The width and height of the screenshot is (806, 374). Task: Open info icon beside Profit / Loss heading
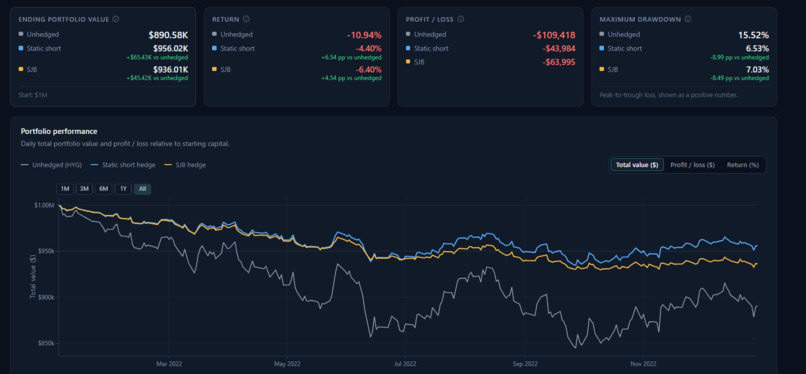click(x=461, y=19)
